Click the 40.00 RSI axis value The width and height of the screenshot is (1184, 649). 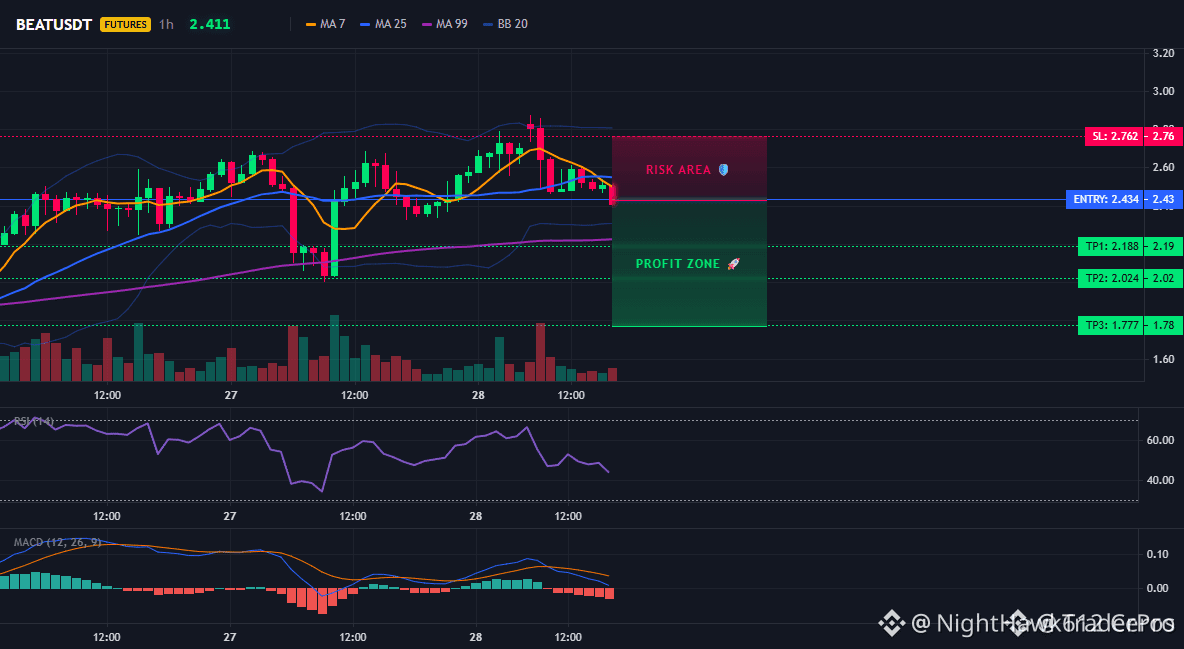[1161, 480]
